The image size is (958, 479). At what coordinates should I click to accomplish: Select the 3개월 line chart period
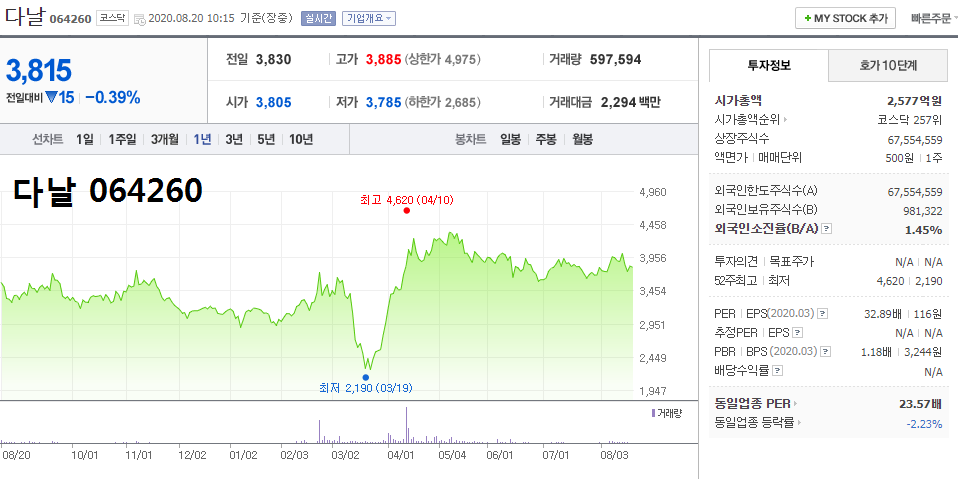click(x=164, y=139)
